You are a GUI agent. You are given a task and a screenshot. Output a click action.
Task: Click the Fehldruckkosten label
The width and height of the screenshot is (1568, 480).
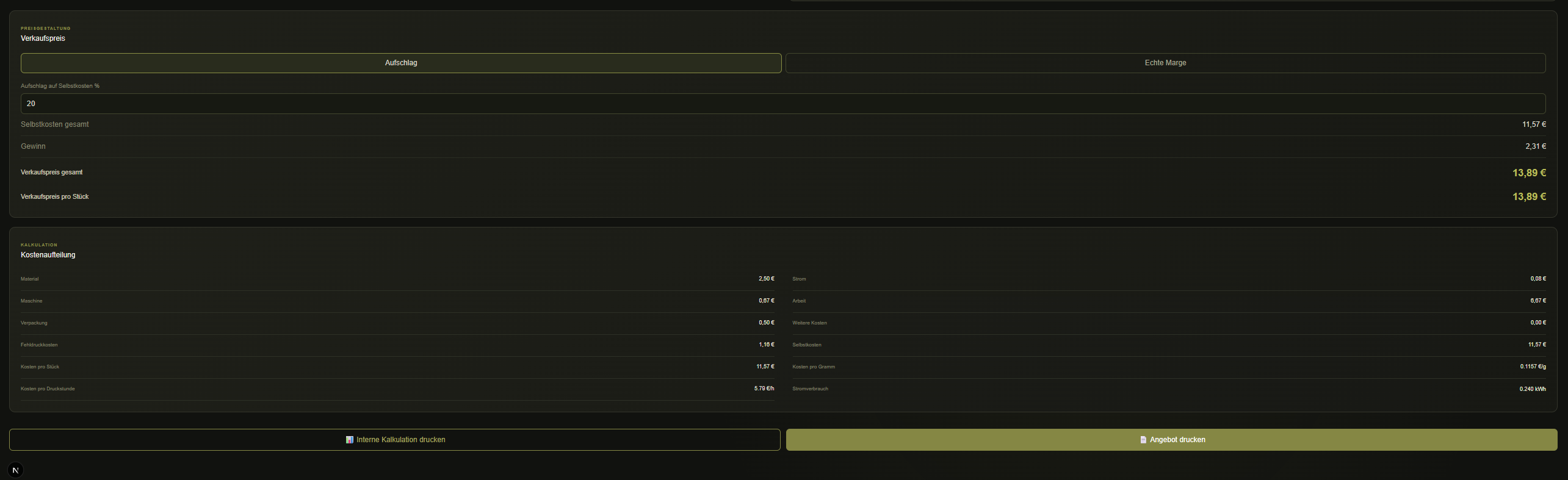[x=39, y=345]
